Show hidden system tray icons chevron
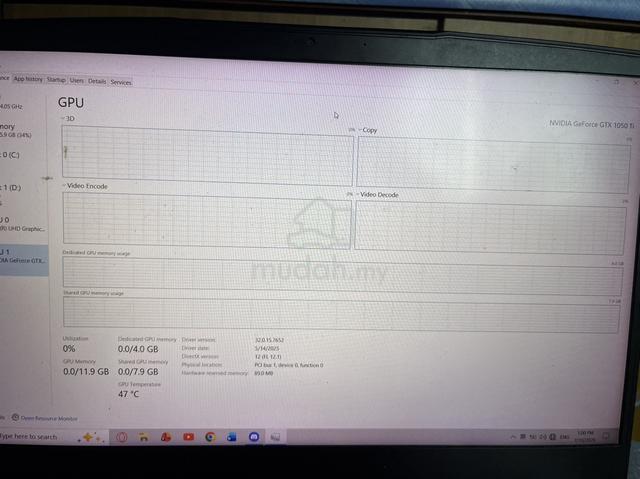Viewport: 640px width, 479px height. (x=513, y=437)
